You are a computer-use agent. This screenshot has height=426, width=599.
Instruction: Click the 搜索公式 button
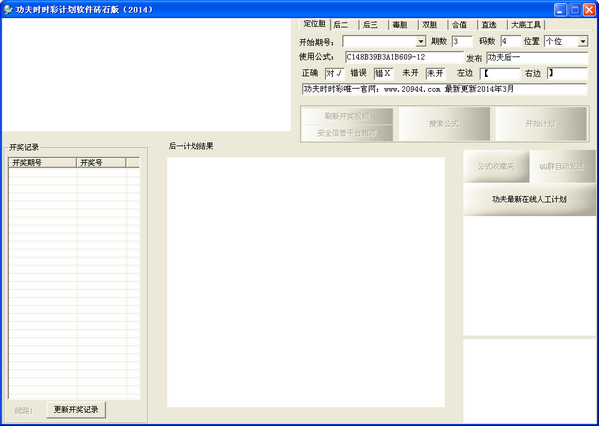pos(444,124)
